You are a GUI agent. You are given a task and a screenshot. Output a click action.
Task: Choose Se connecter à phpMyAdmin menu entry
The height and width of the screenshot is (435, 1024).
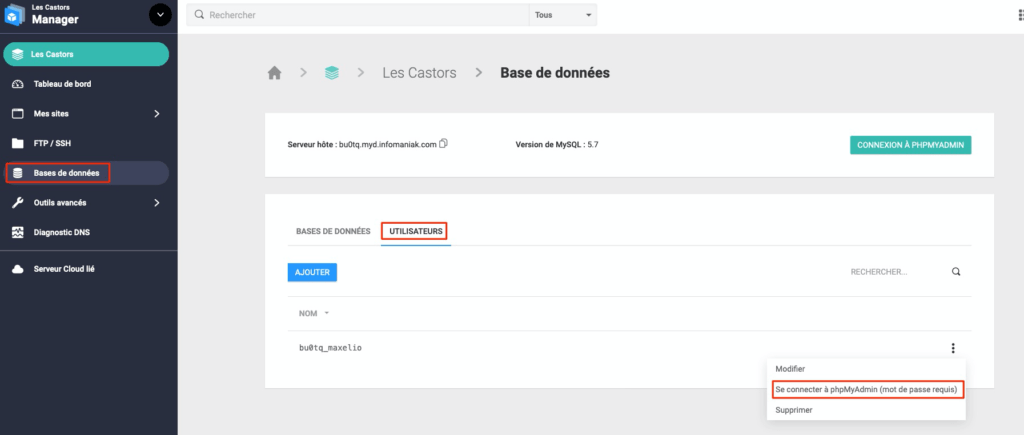[x=866, y=390]
